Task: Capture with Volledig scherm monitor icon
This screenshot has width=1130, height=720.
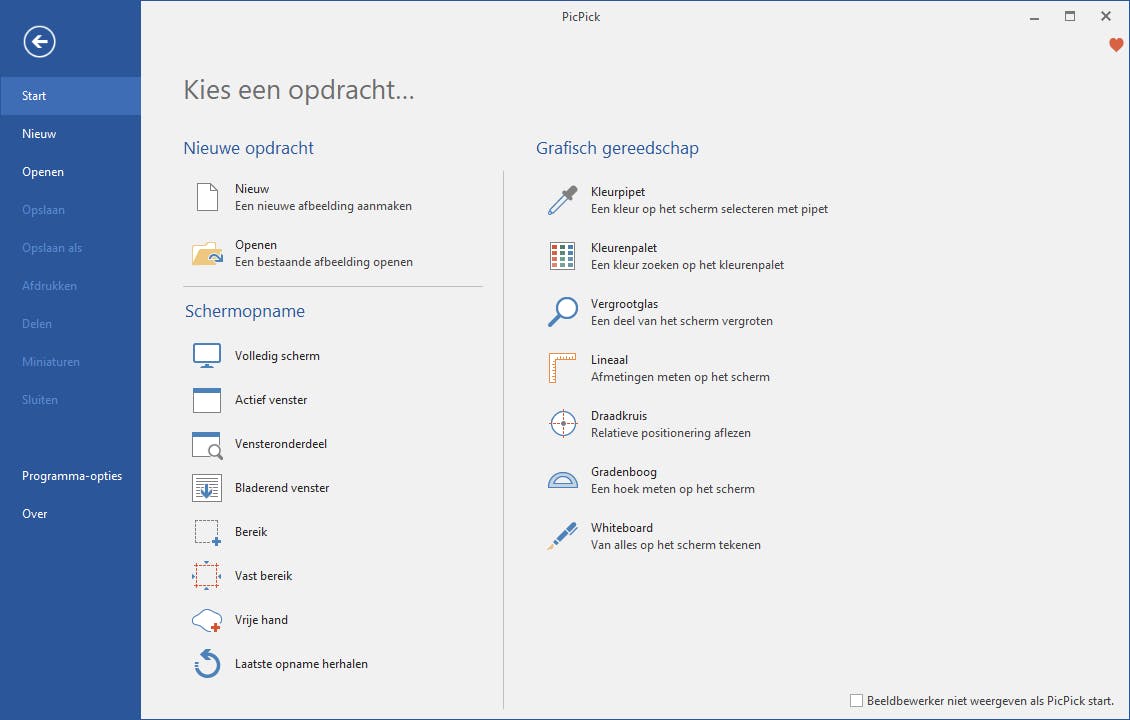Action: click(207, 356)
